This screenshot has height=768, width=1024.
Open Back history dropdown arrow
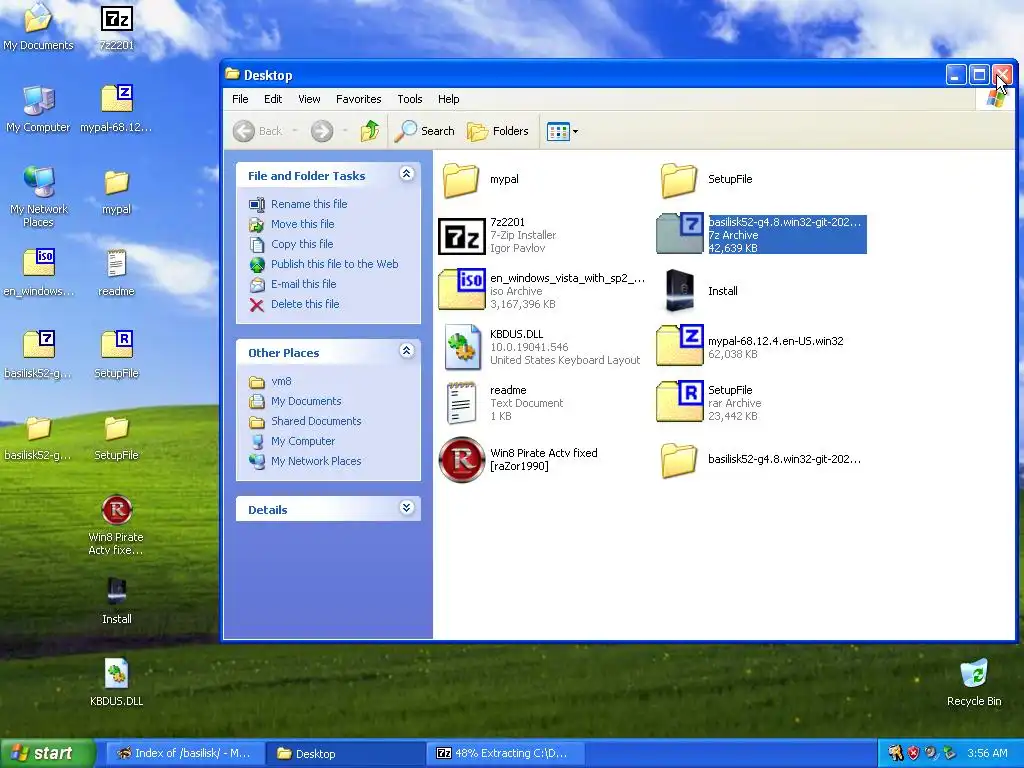pos(295,131)
